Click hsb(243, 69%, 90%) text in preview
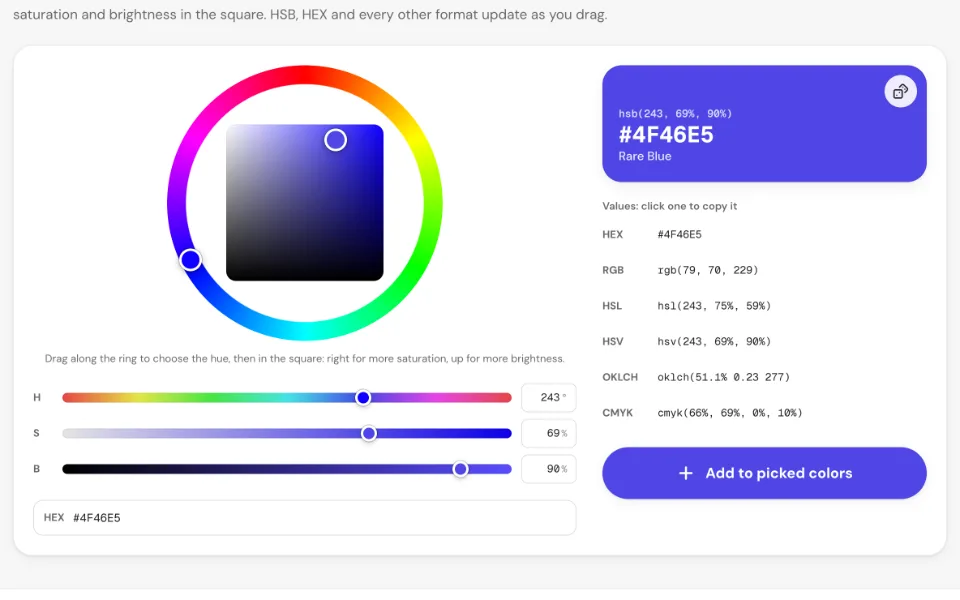Screen dimensions: 960x600 pyautogui.click(x=675, y=113)
